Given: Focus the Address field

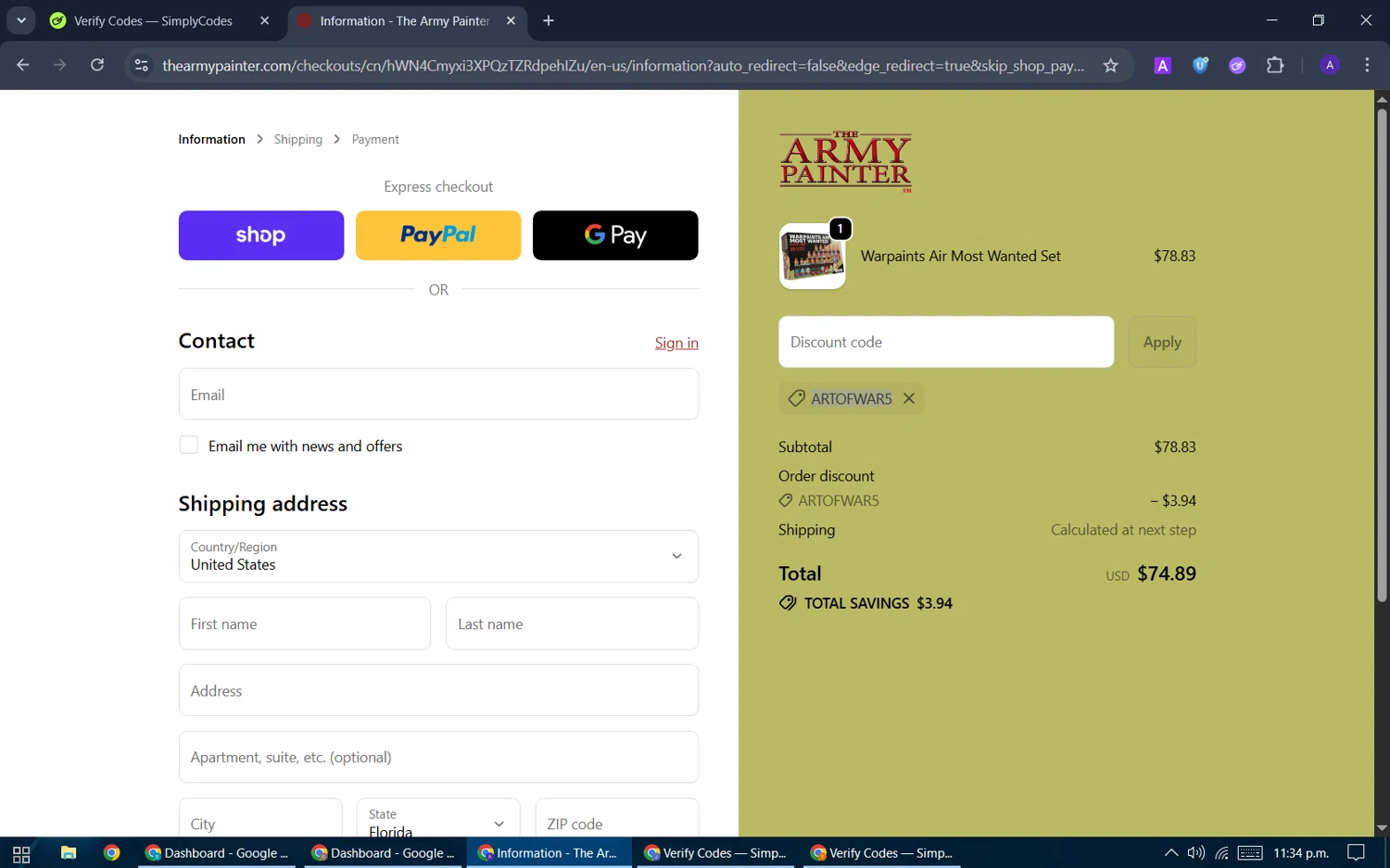Looking at the screenshot, I should [438, 690].
